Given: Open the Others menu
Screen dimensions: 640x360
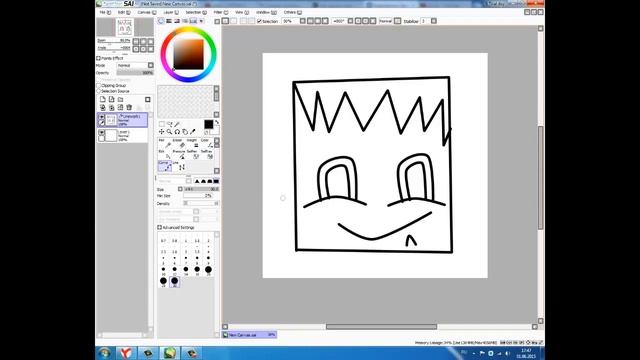Looking at the screenshot, I should tap(292, 12).
